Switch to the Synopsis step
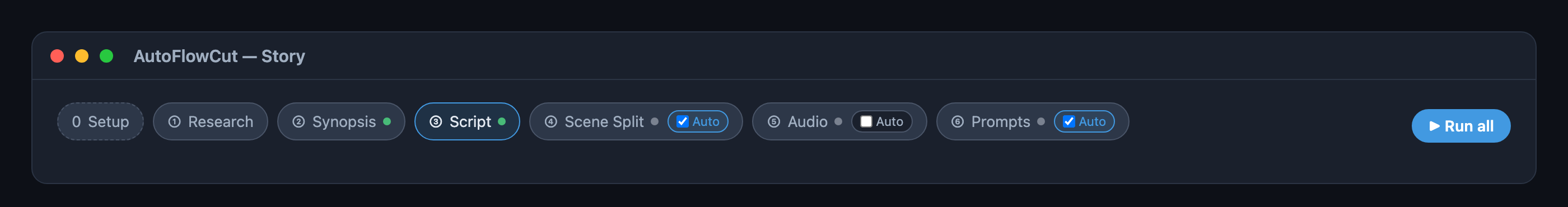 341,122
